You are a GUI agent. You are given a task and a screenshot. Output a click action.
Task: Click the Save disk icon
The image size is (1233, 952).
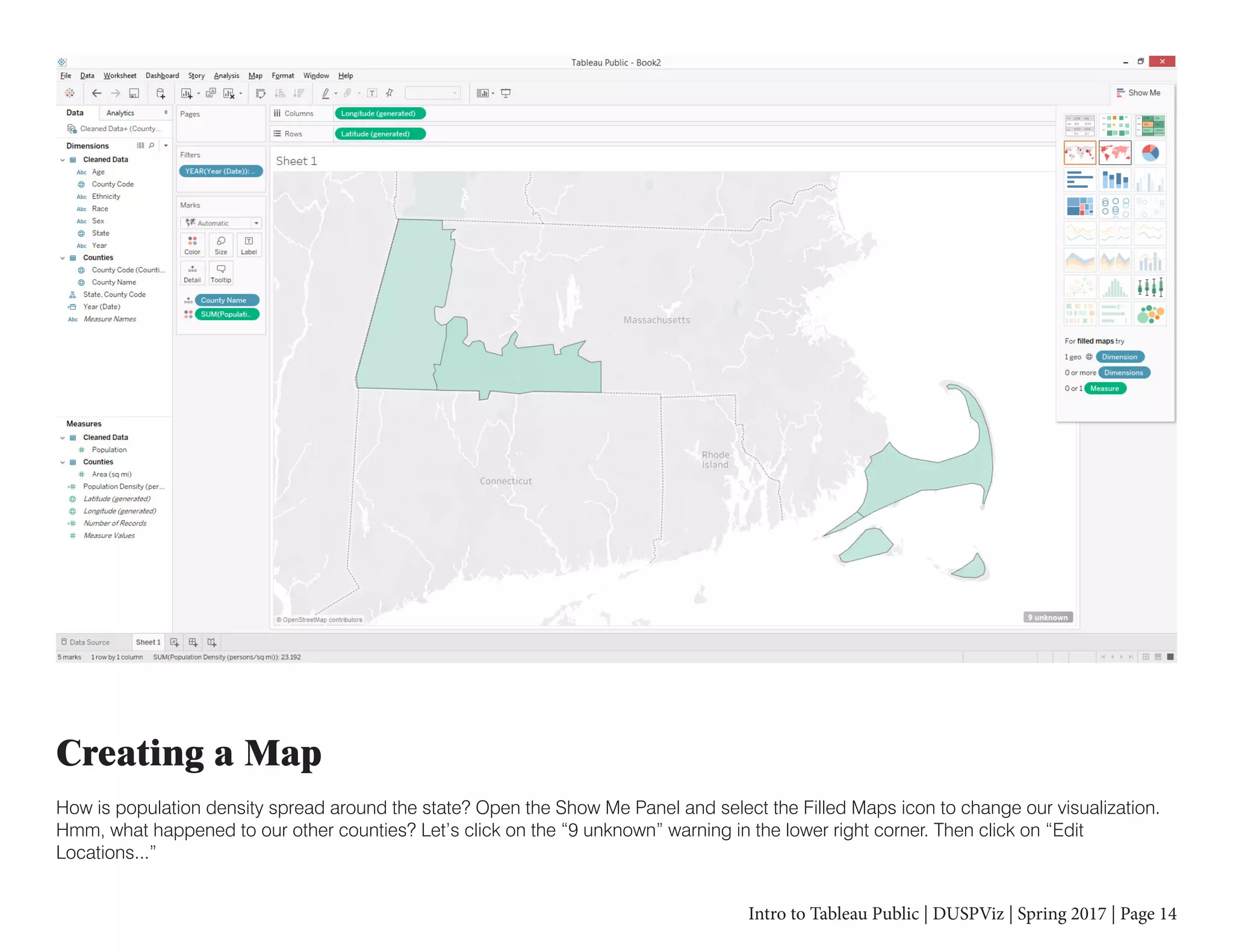[134, 93]
